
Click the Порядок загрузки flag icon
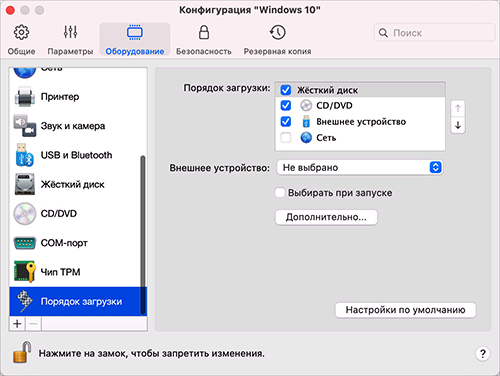(25, 301)
